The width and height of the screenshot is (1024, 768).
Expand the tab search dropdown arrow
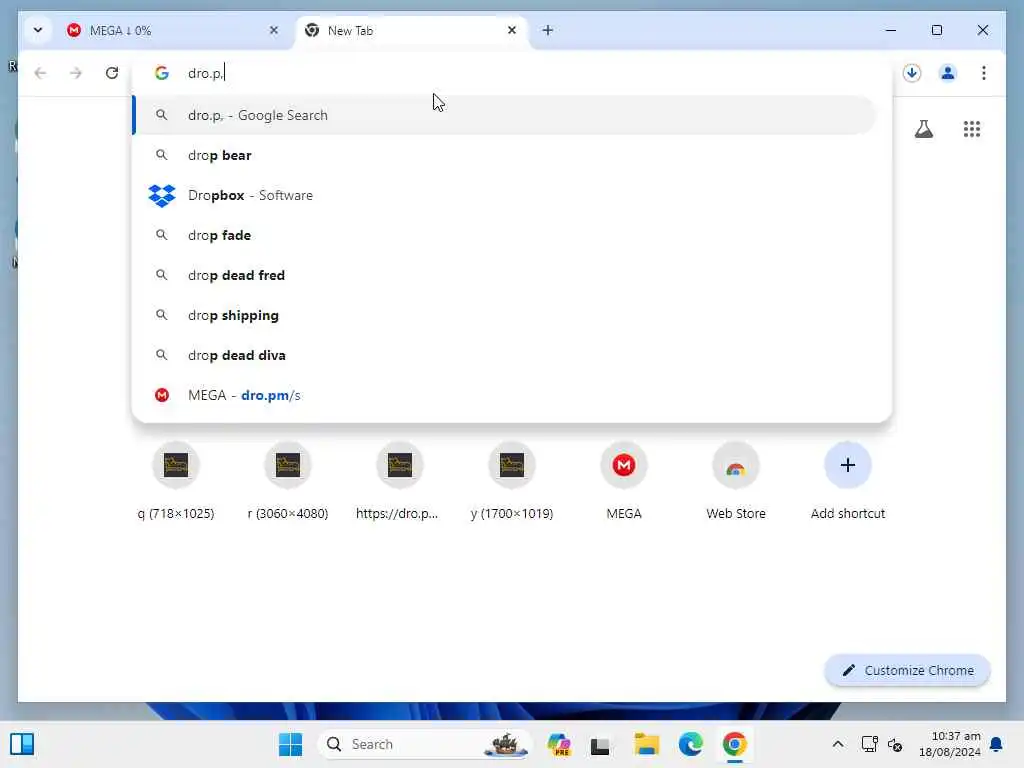tap(38, 30)
